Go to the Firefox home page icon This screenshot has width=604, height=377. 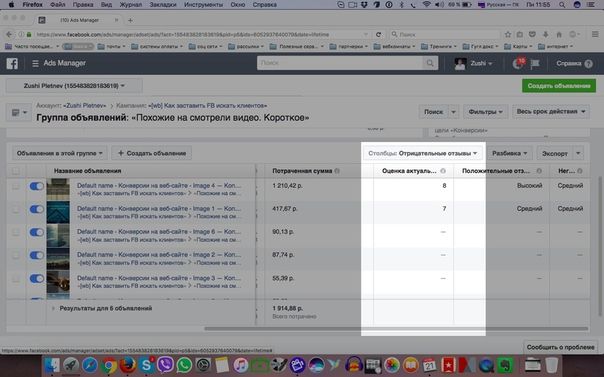tap(559, 35)
